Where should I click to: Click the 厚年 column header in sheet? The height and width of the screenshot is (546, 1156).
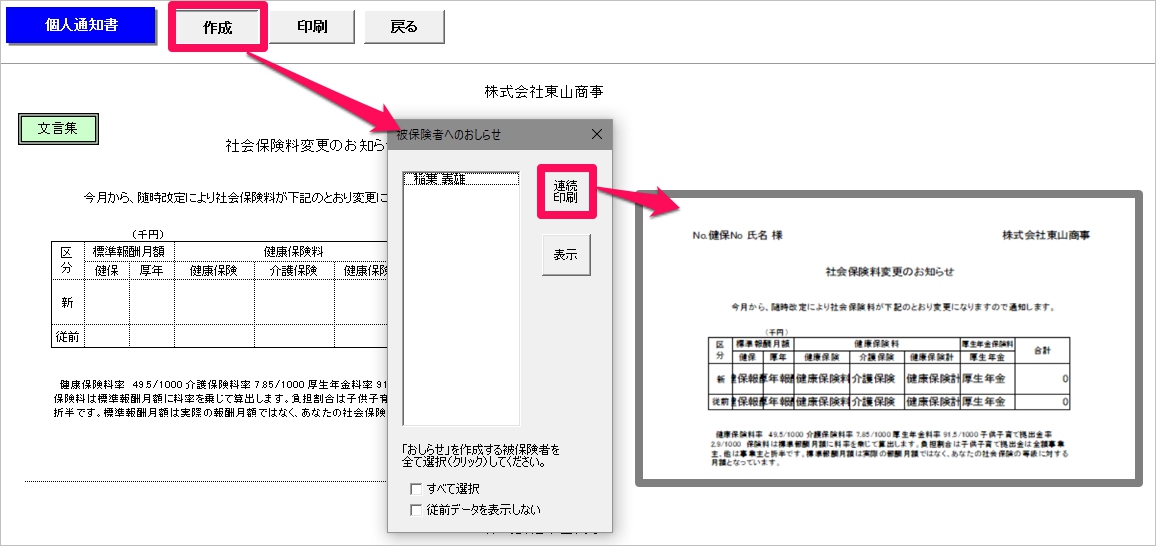coord(152,270)
